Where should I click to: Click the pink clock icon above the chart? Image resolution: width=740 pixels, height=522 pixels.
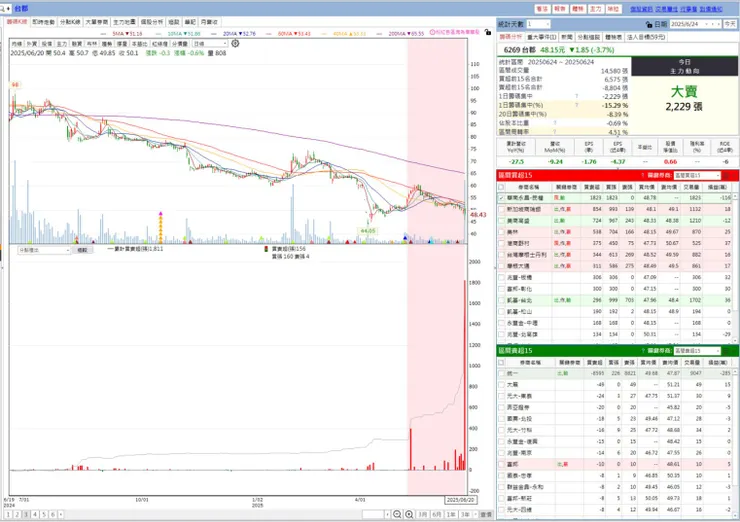(432, 32)
